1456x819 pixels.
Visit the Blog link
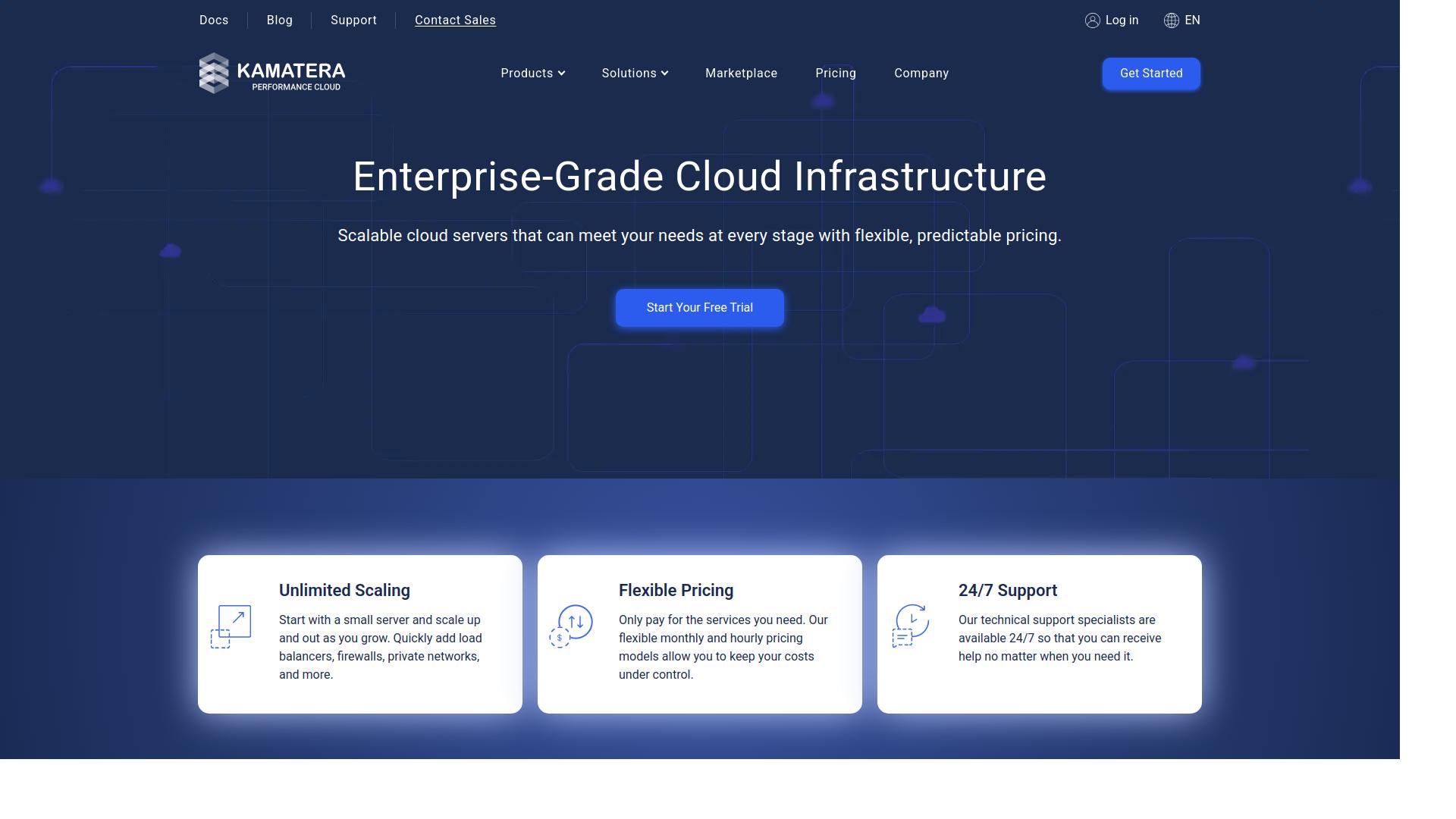pos(279,20)
